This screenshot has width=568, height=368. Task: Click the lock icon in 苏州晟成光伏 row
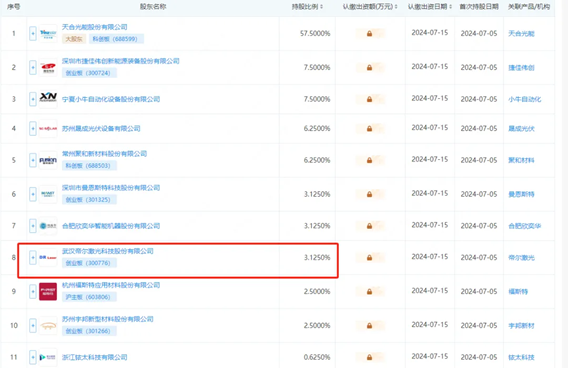tap(369, 129)
